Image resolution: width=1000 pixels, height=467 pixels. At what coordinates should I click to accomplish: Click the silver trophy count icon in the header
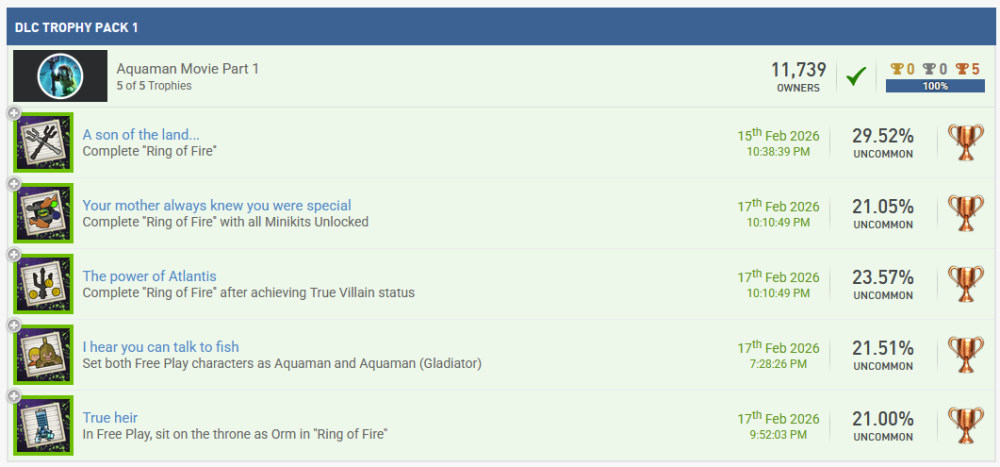point(928,69)
